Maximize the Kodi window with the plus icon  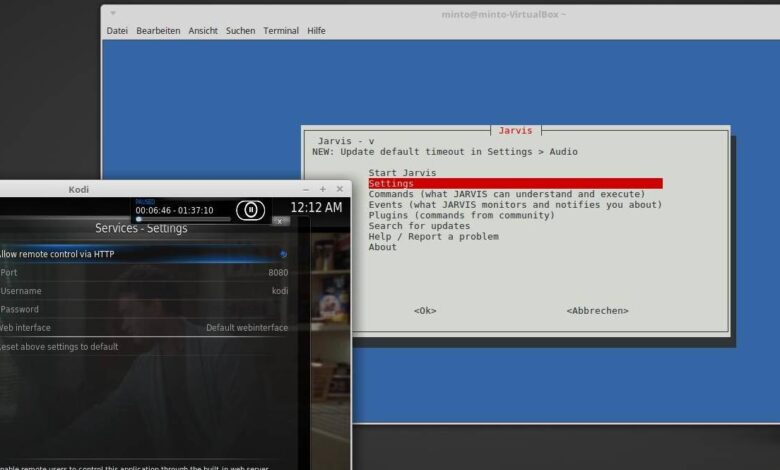tap(323, 189)
